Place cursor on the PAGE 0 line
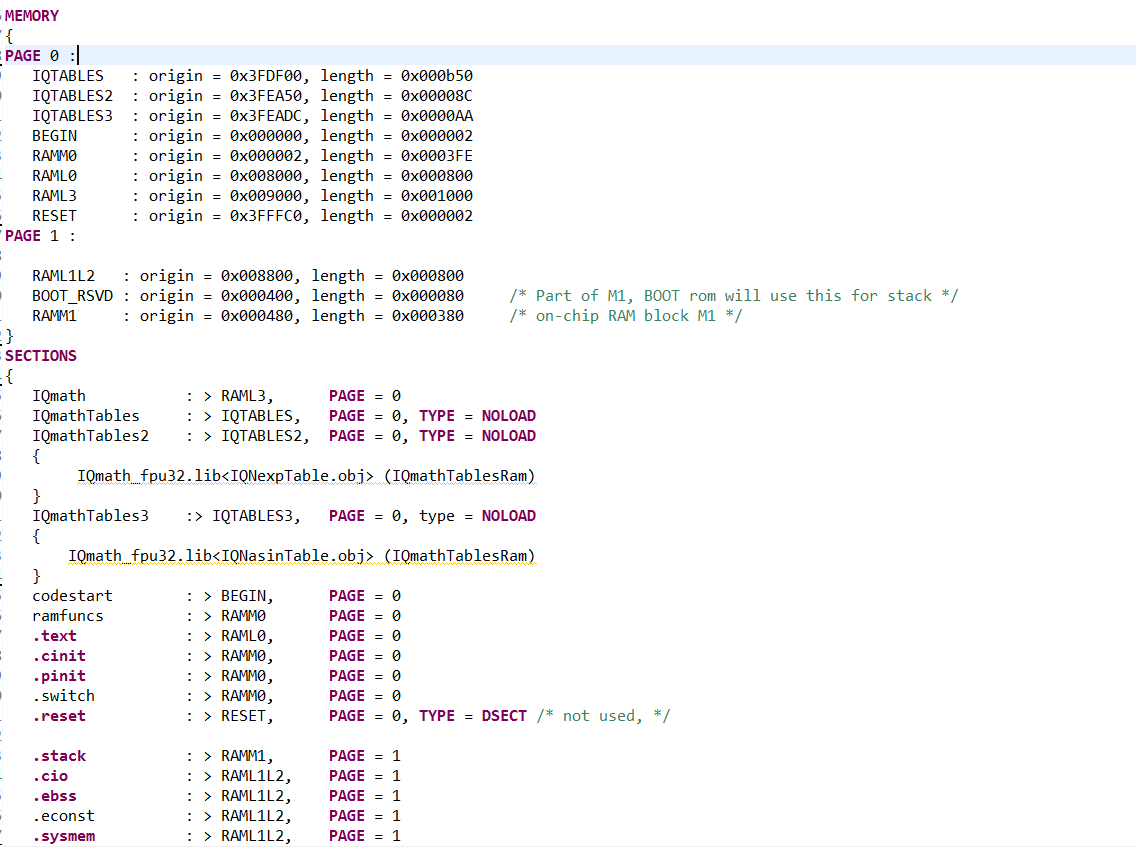Image resolution: width=1136 pixels, height=847 pixels. pyautogui.click(x=568, y=56)
